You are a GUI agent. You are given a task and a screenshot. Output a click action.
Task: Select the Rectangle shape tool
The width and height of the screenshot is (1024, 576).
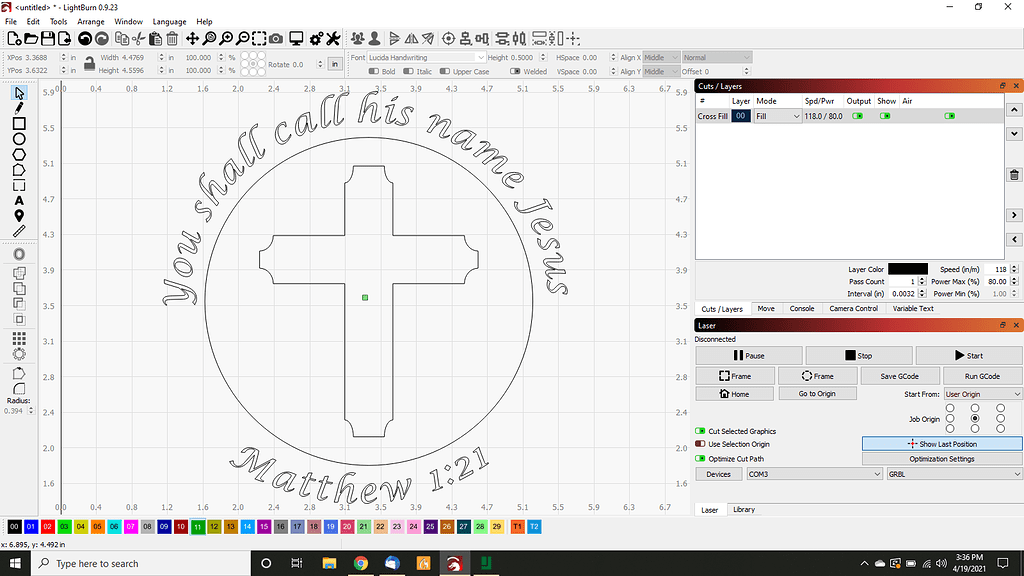[17, 124]
